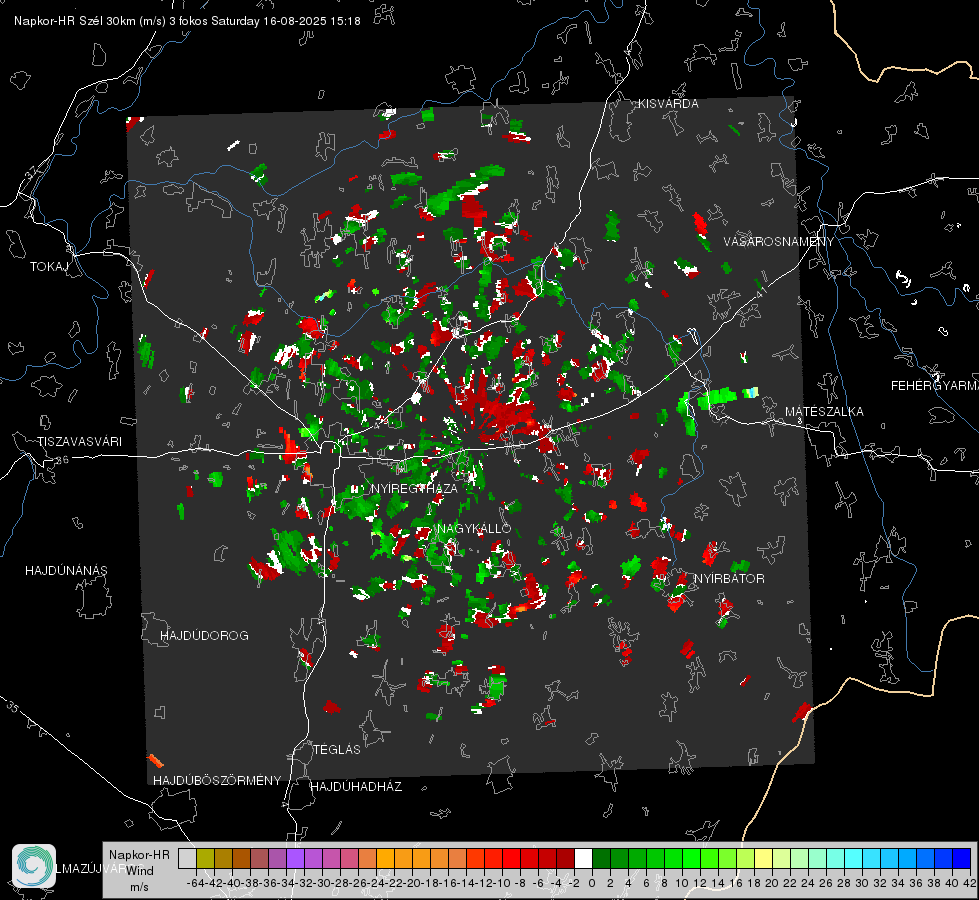Image resolution: width=979 pixels, height=900 pixels.
Task: Click road number '35' at lower left
Action: [x=13, y=708]
